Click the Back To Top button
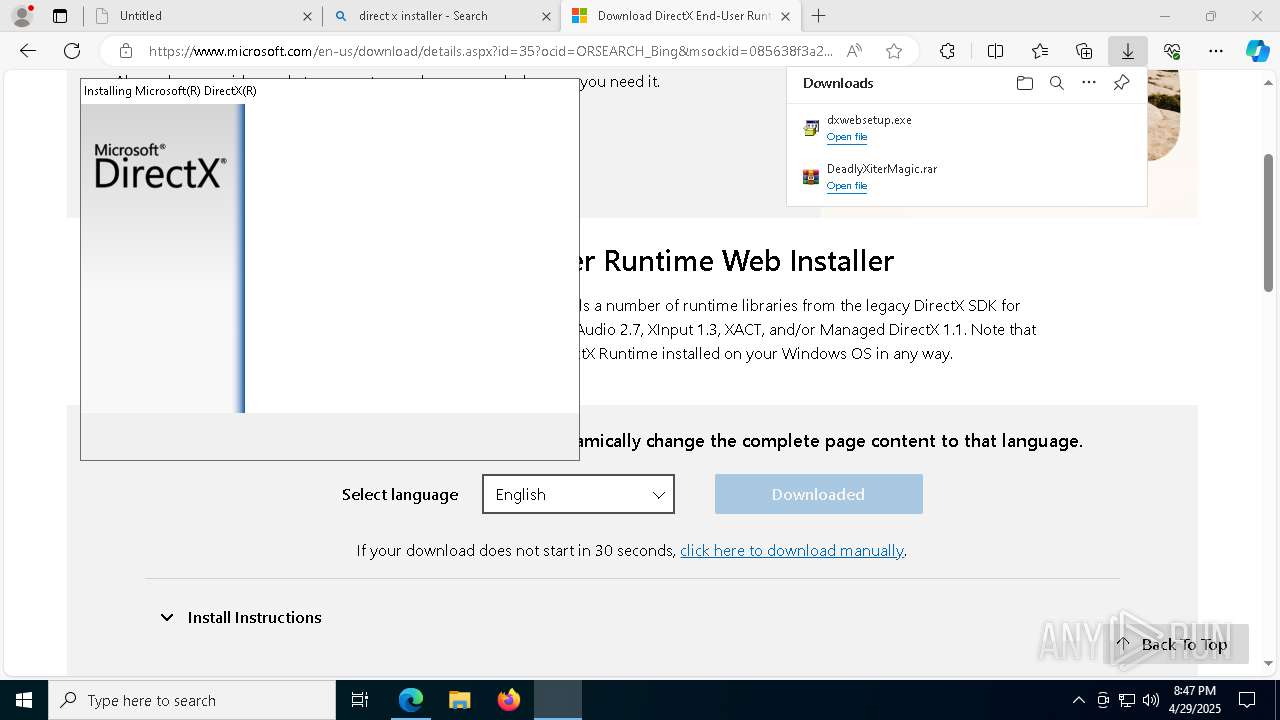Viewport: 1280px width, 720px height. 1176,644
